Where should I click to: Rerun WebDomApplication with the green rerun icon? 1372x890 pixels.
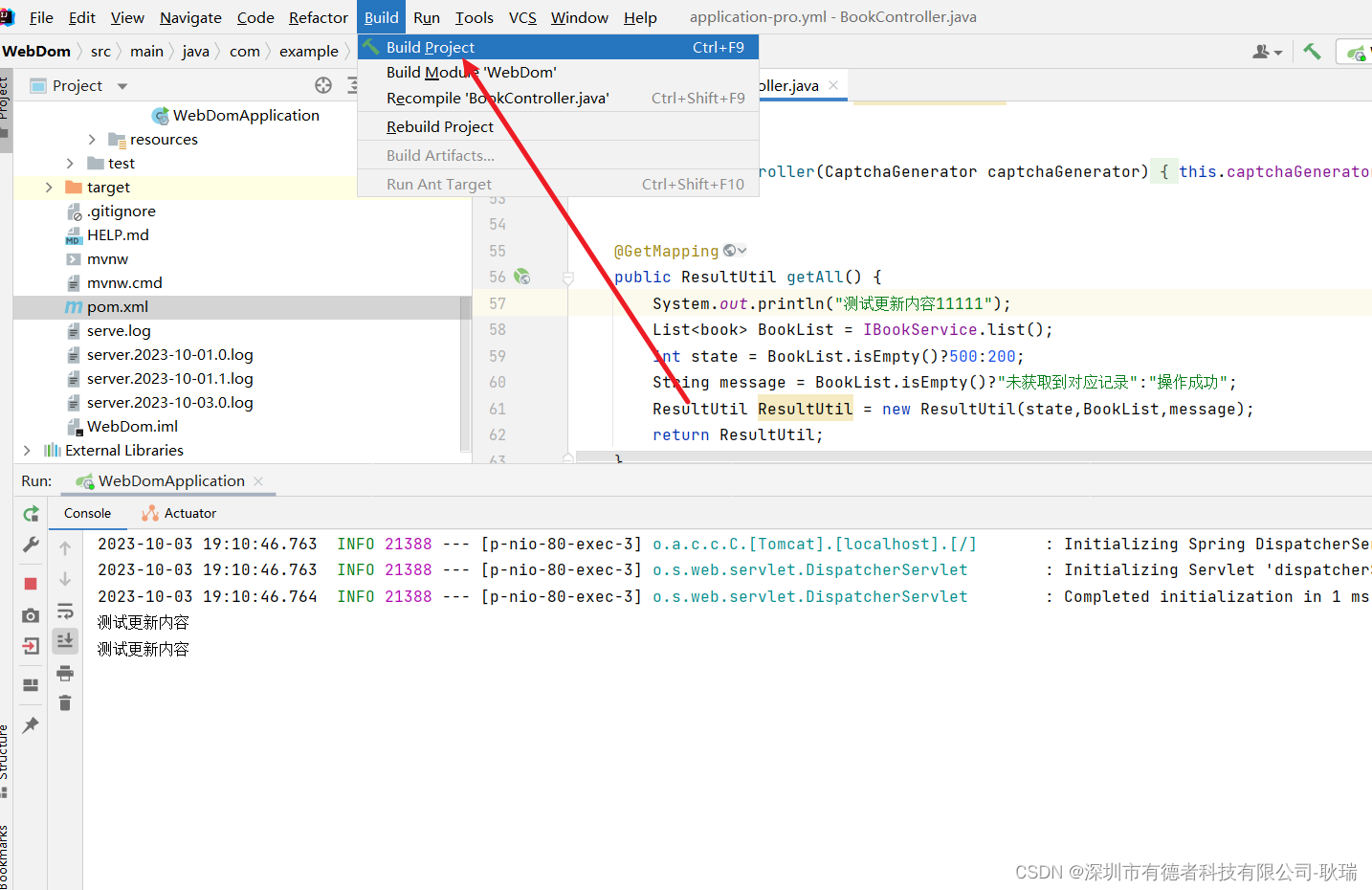click(31, 514)
